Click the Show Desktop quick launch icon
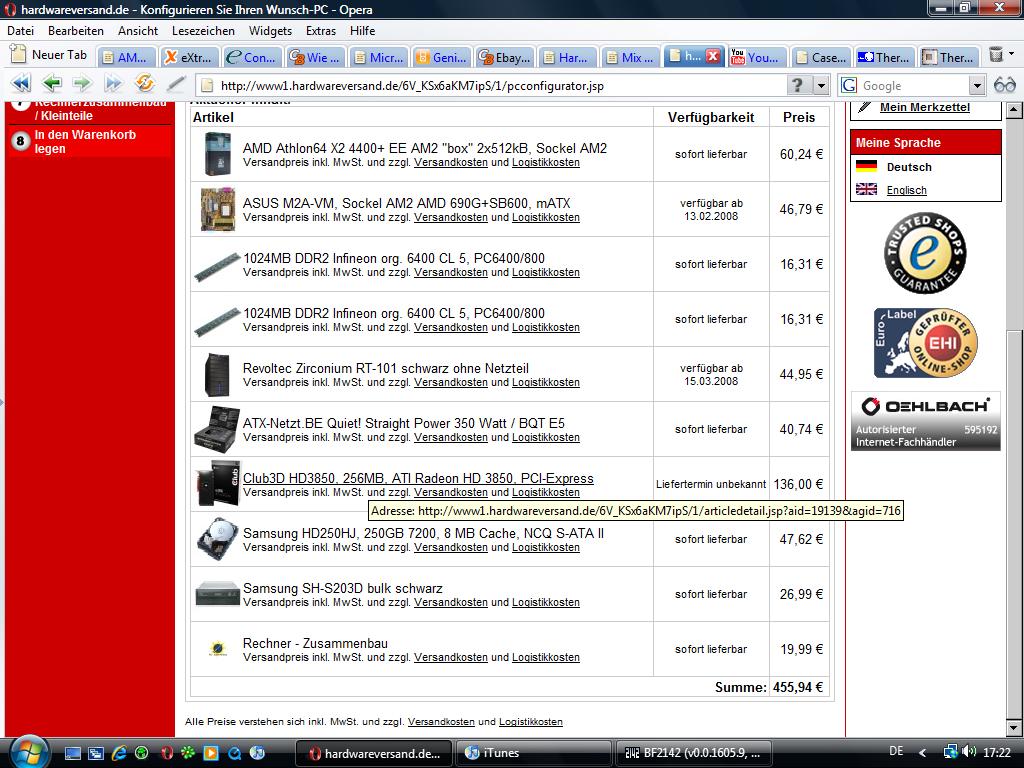1024x768 pixels. point(72,753)
